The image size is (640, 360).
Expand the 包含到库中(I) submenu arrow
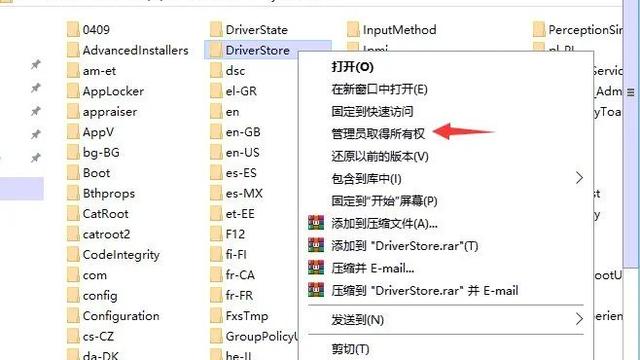tap(579, 178)
